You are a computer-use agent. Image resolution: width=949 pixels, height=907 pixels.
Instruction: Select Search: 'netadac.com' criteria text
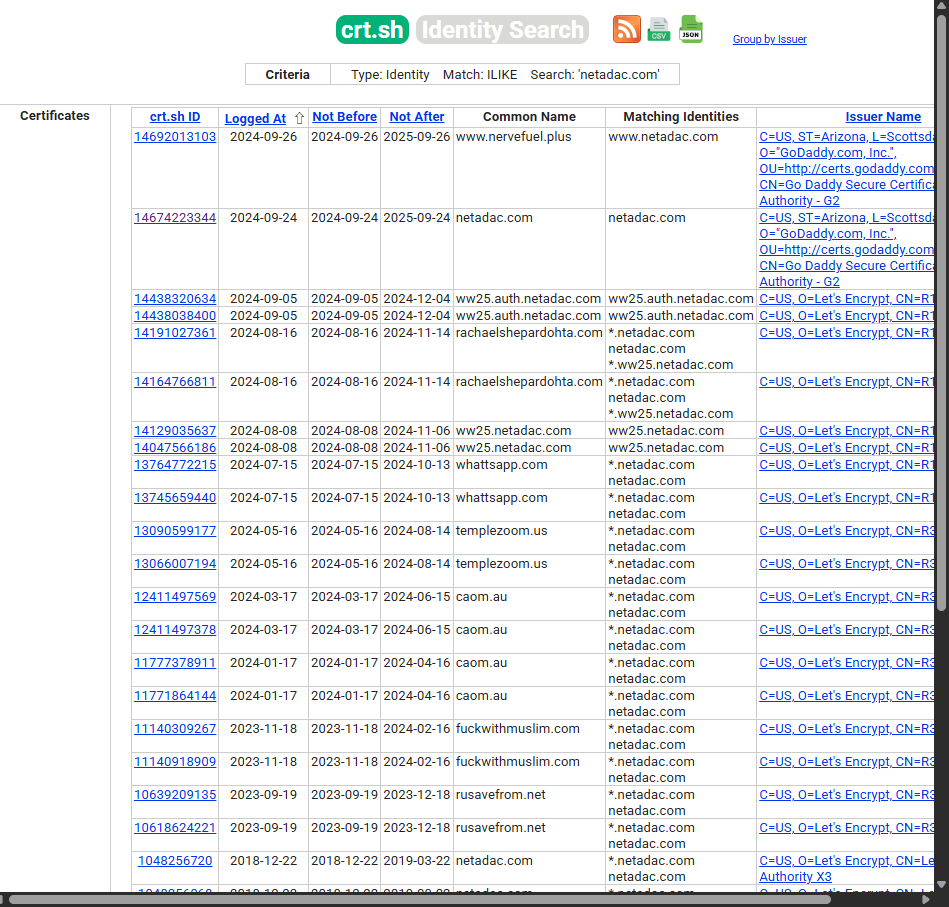(x=595, y=74)
